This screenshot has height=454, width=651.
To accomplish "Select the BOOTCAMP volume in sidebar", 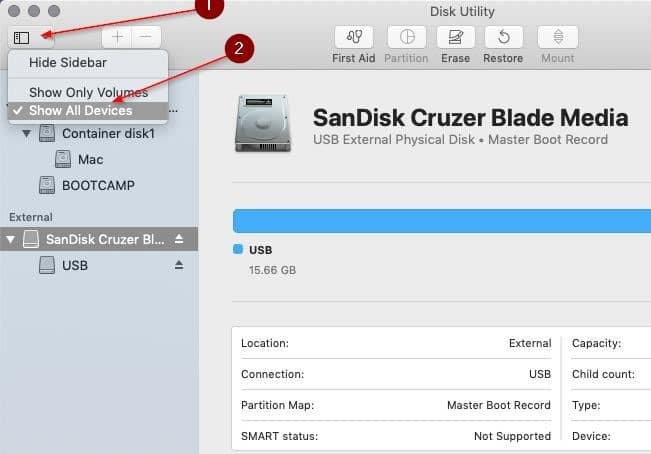I will coord(98,186).
